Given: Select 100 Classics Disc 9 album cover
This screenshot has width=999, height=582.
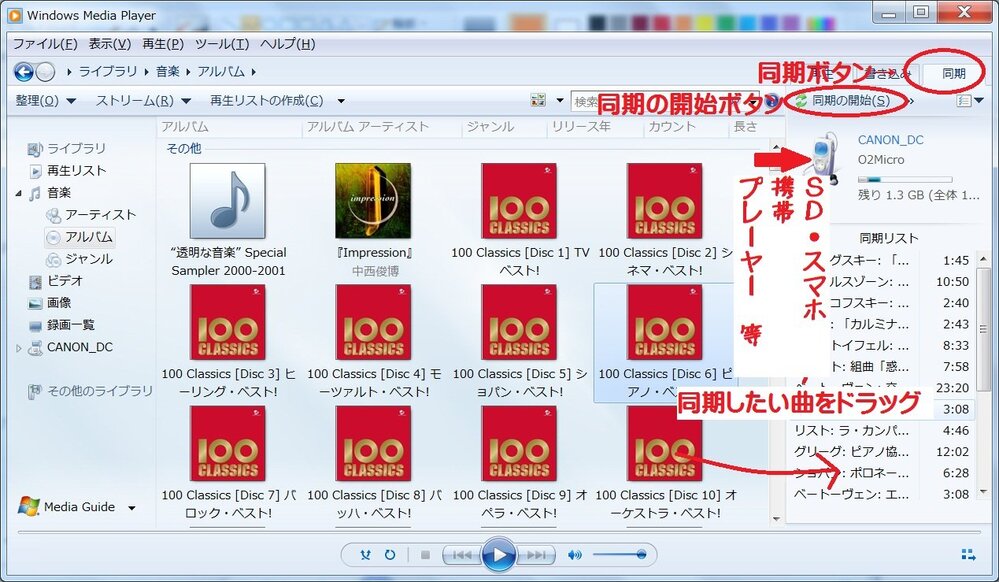Looking at the screenshot, I should (x=519, y=444).
